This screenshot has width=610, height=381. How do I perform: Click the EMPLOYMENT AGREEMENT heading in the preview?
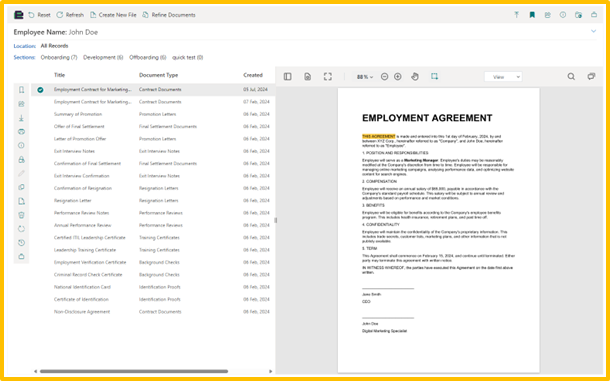pyautogui.click(x=427, y=118)
